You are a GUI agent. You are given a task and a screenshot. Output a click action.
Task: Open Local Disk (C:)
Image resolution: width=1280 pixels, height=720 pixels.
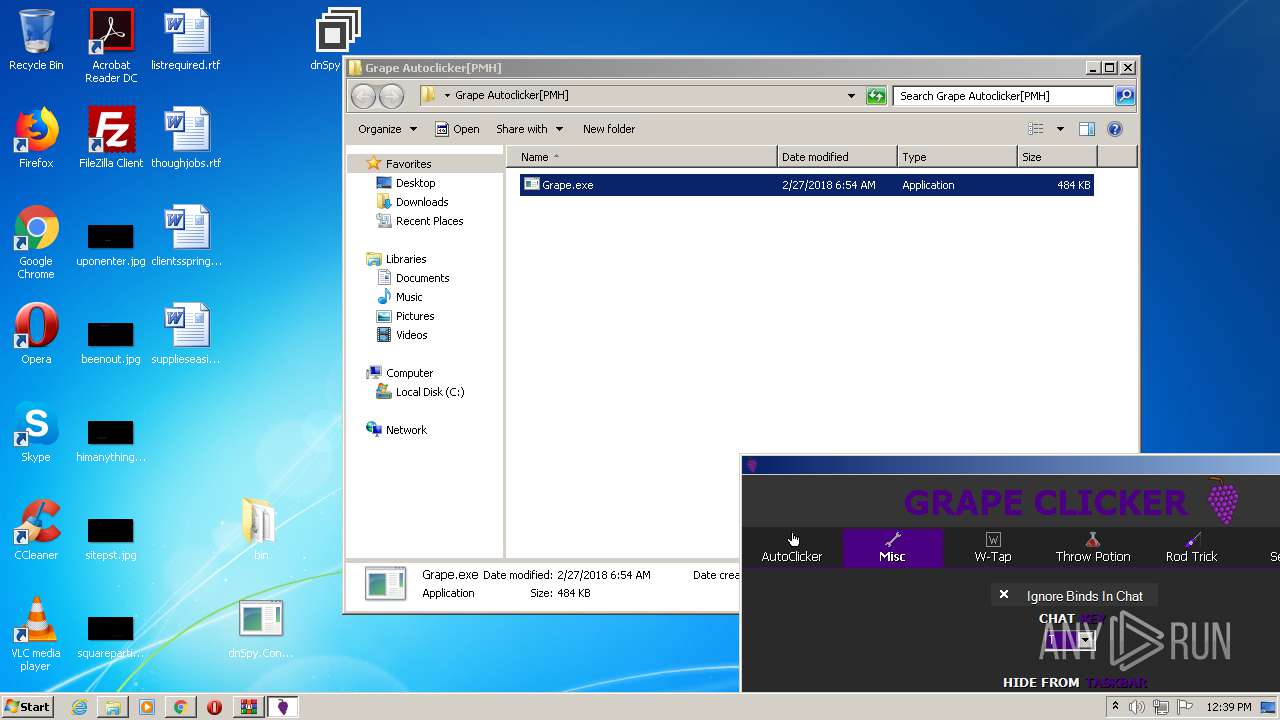click(420, 392)
